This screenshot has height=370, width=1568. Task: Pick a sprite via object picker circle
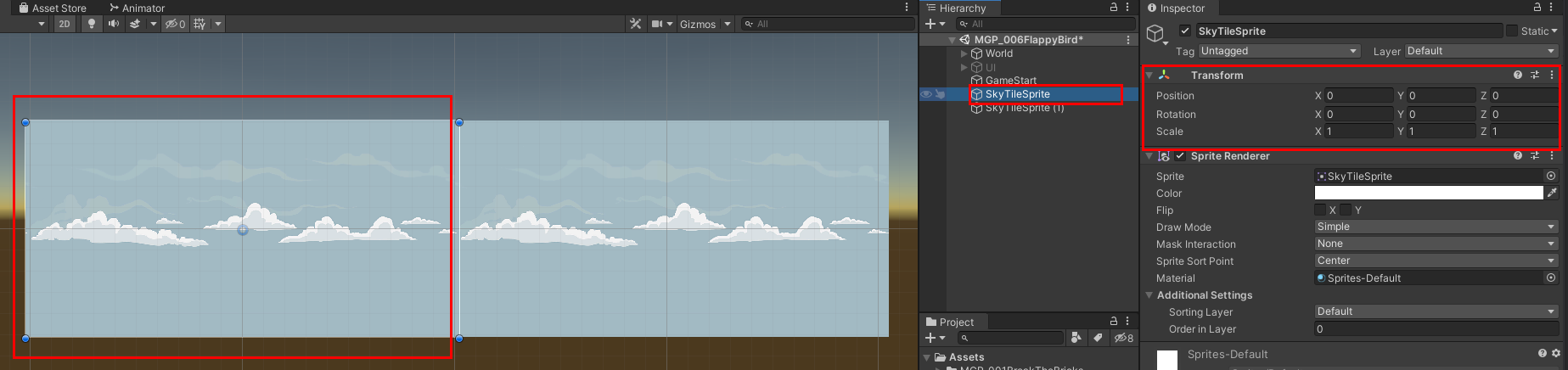pyautogui.click(x=1551, y=176)
